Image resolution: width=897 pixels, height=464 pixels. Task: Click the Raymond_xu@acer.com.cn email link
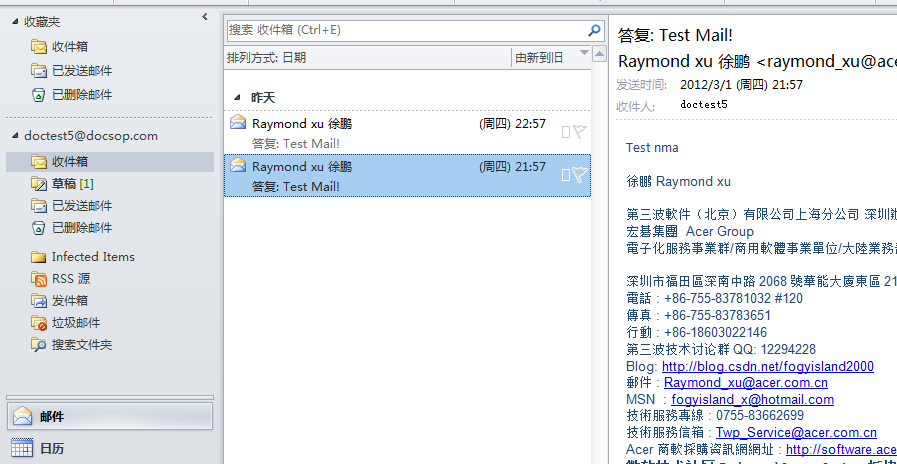point(745,383)
